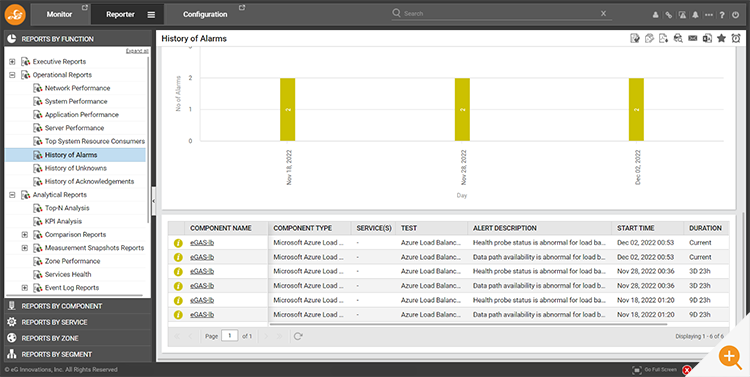Image resolution: width=750 pixels, height=377 pixels.
Task: Open the Reports By Segment section
Action: [x=77, y=355]
